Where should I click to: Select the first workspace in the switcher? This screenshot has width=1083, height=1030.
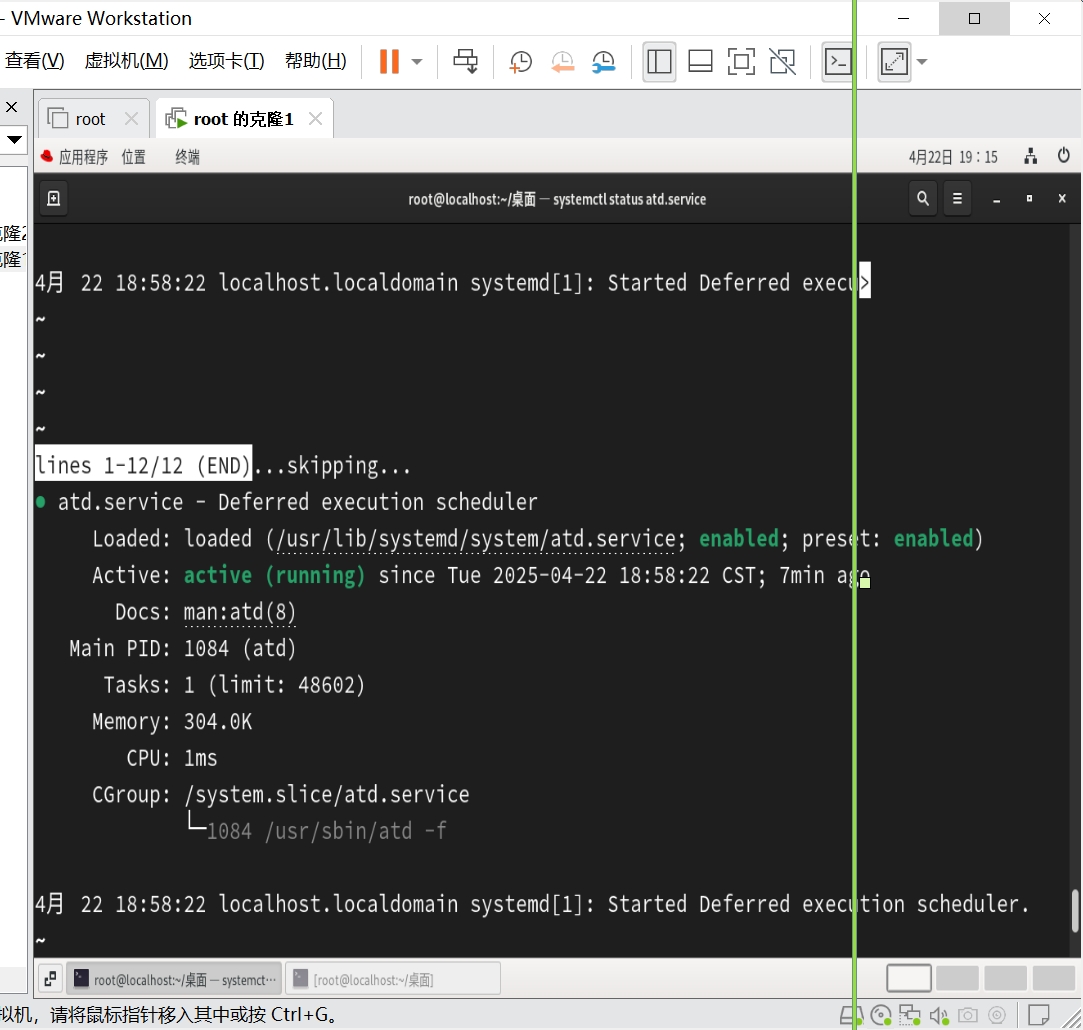[x=909, y=978]
